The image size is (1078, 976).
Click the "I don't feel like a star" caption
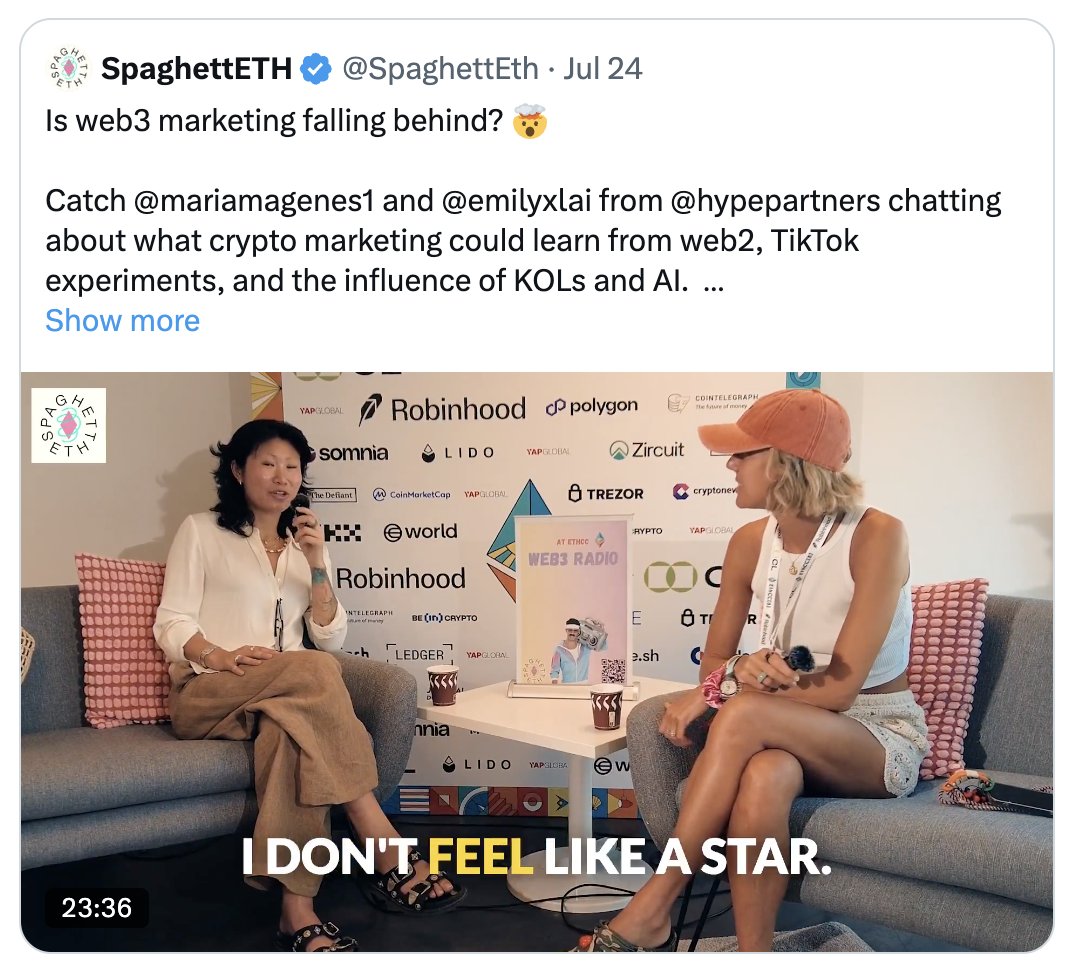coord(536,859)
